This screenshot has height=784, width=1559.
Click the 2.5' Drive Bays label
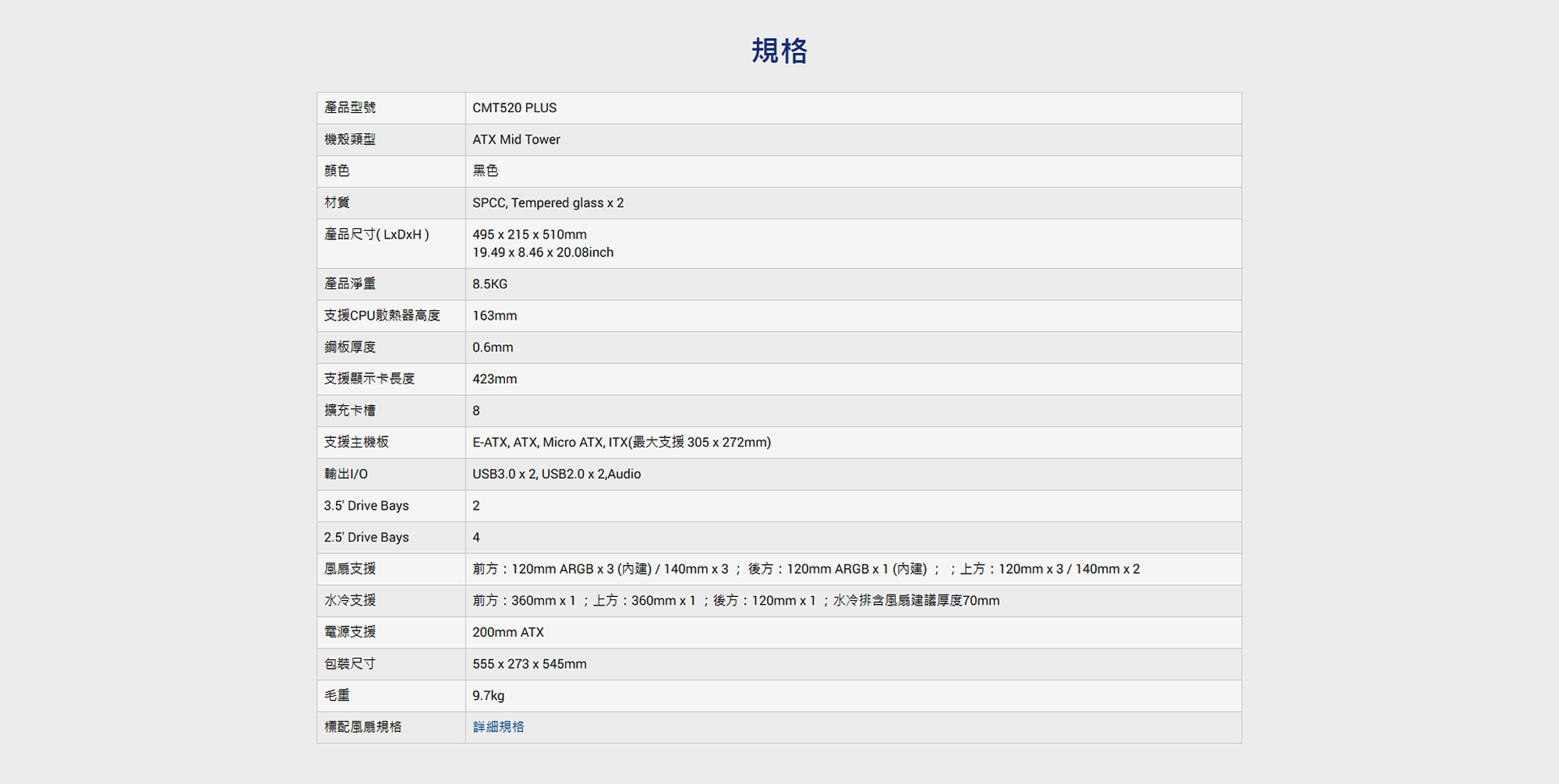point(366,538)
